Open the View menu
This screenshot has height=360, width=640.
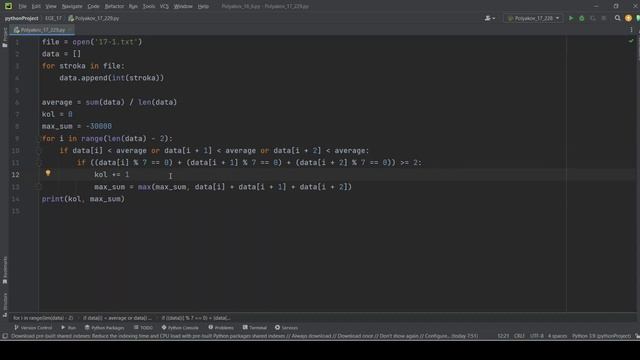coord(51,7)
